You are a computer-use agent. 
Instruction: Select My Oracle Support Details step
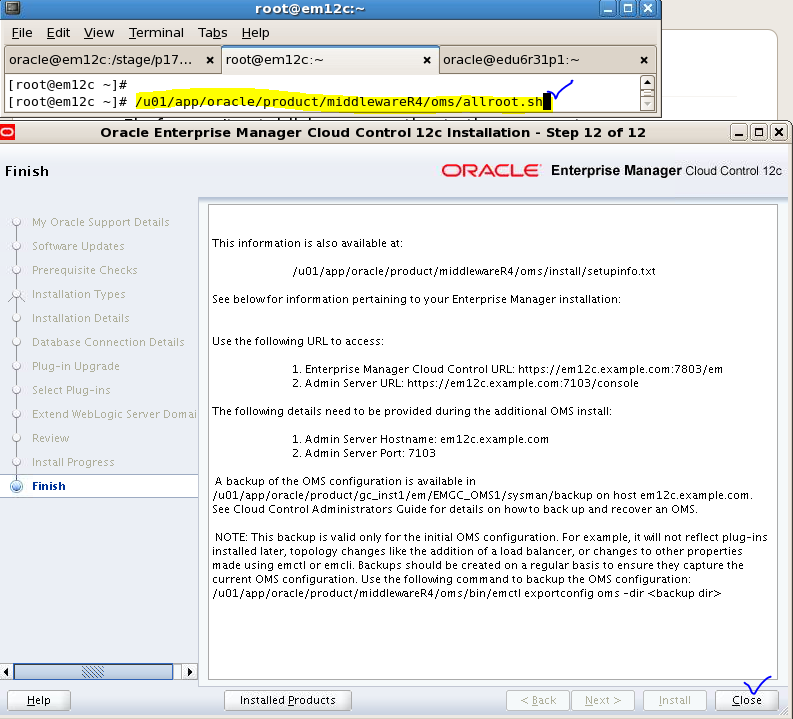[101, 222]
